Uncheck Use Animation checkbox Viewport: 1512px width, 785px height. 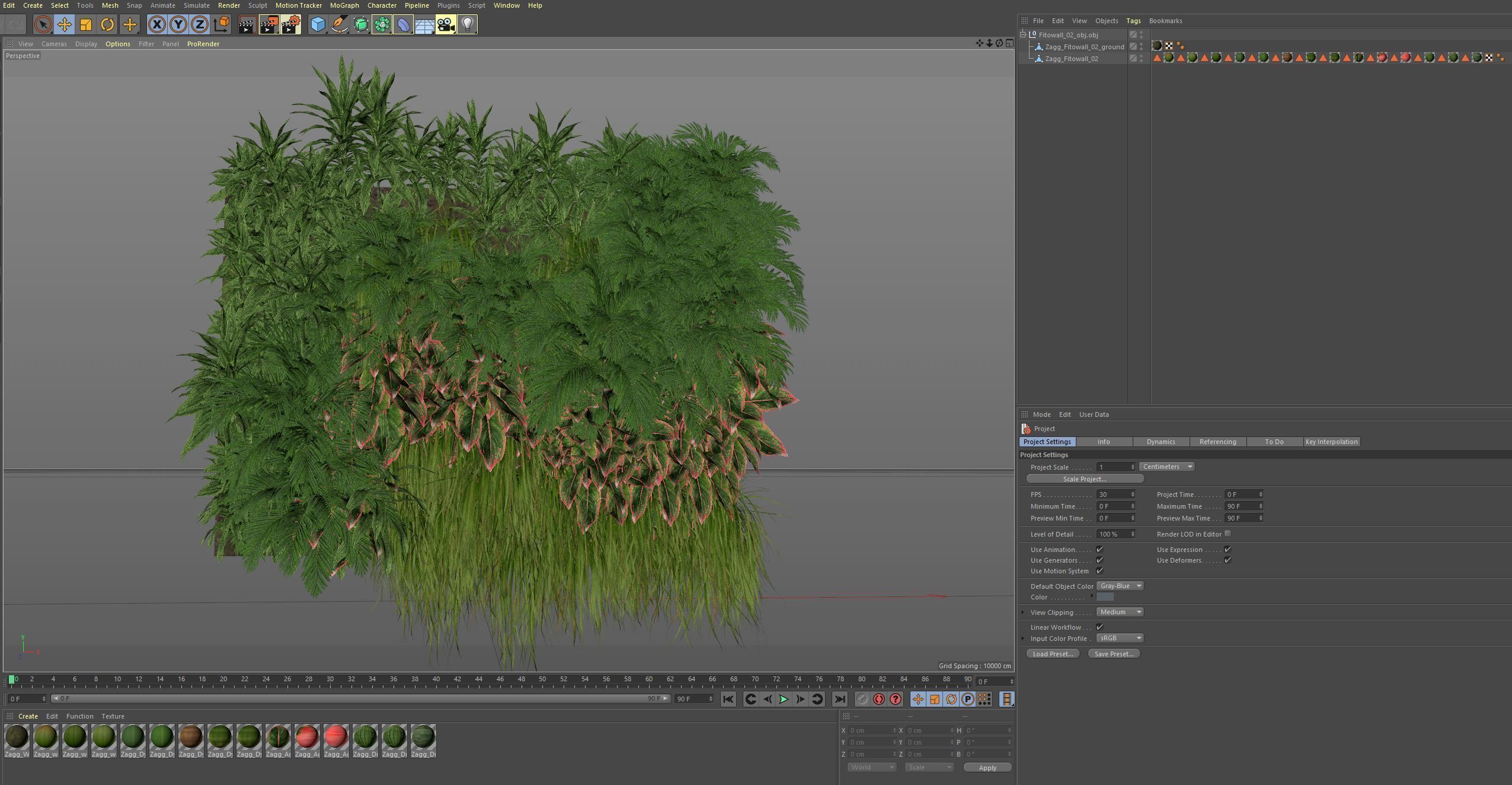1099,550
